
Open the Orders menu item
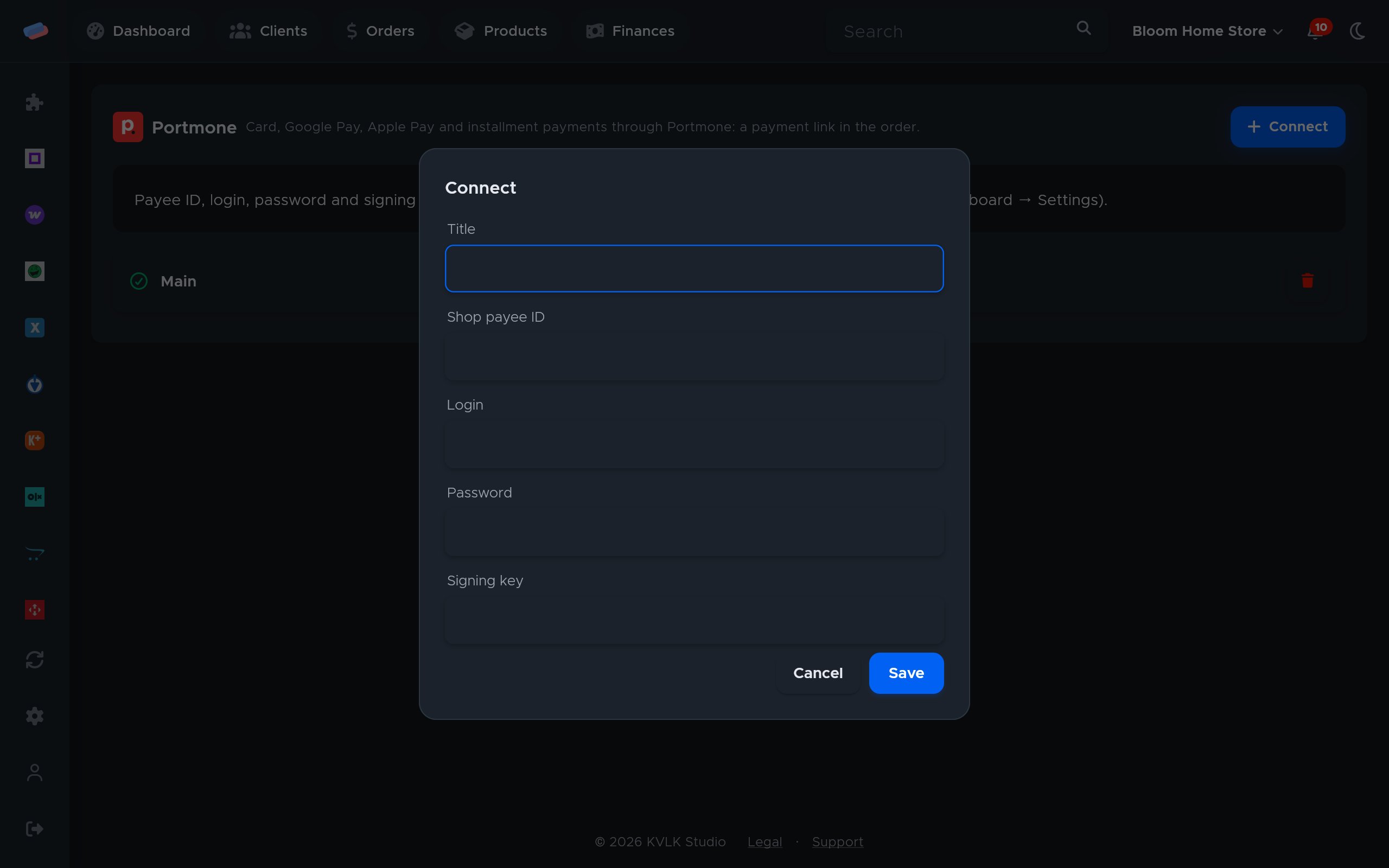tap(380, 31)
